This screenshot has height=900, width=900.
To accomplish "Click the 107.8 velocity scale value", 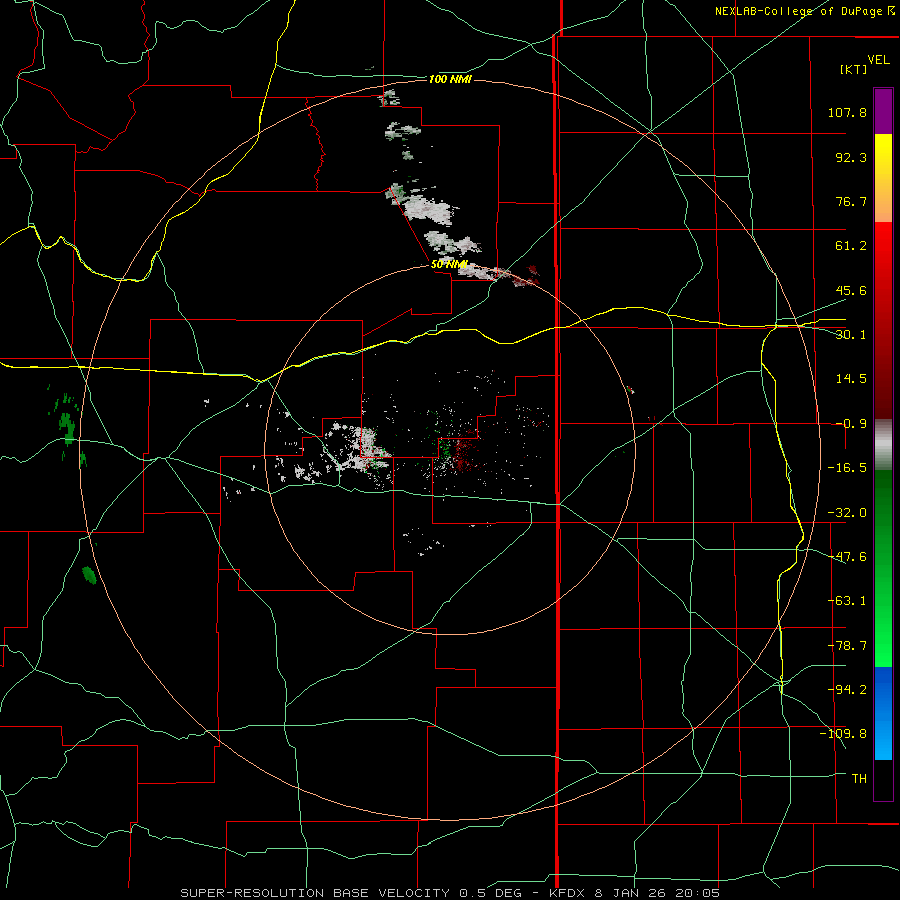I will pyautogui.click(x=847, y=112).
